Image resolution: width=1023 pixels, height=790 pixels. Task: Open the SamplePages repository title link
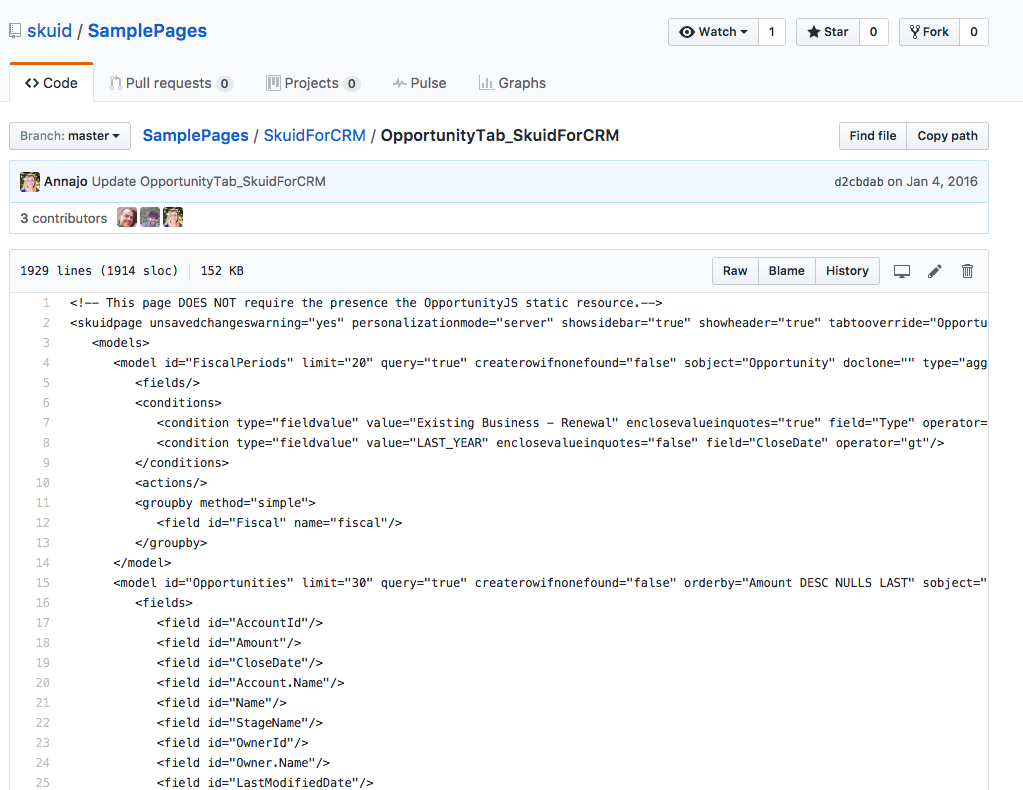point(147,31)
